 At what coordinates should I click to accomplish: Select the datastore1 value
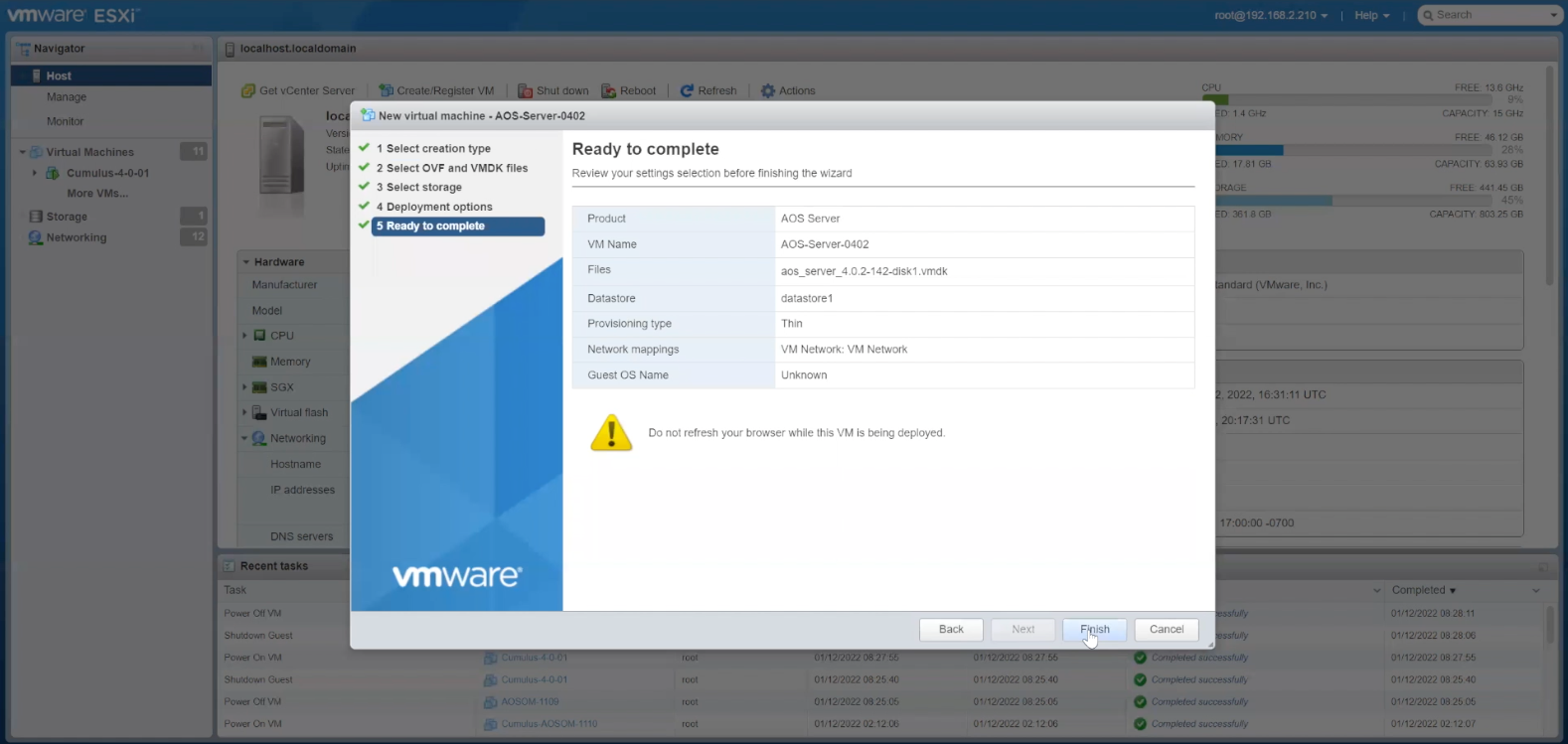(807, 298)
